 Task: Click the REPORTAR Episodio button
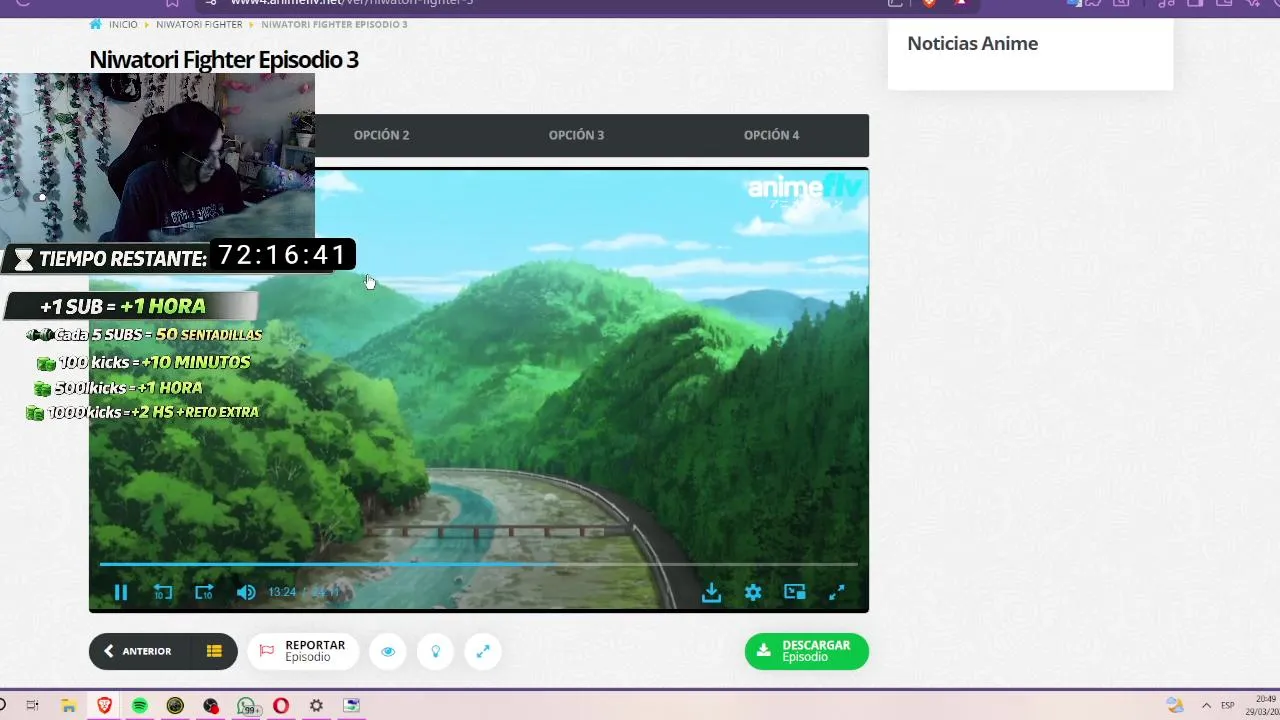pyautogui.click(x=303, y=651)
